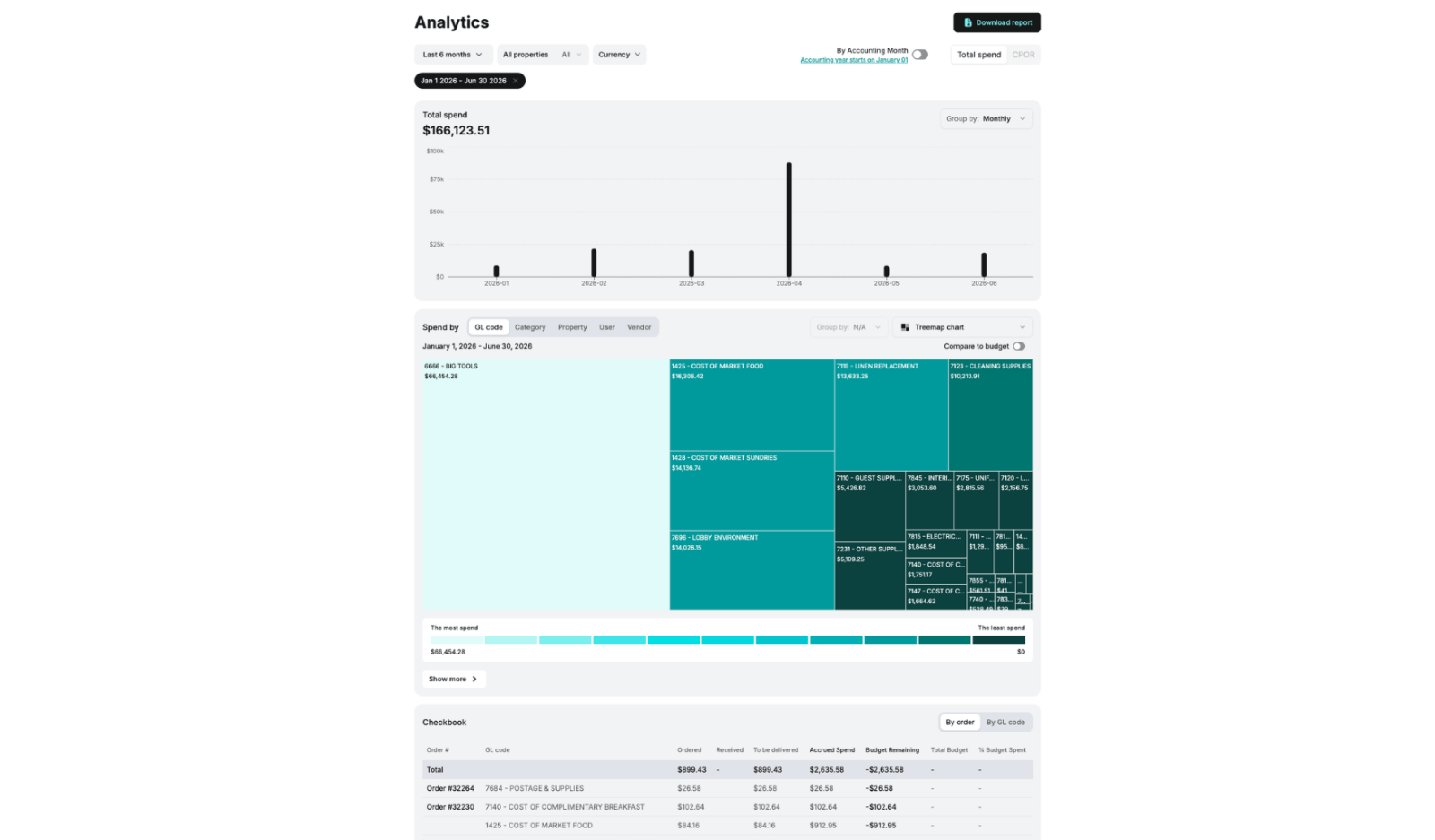Select the 7115 - LINEN REPLACEMENT block

pos(891,415)
